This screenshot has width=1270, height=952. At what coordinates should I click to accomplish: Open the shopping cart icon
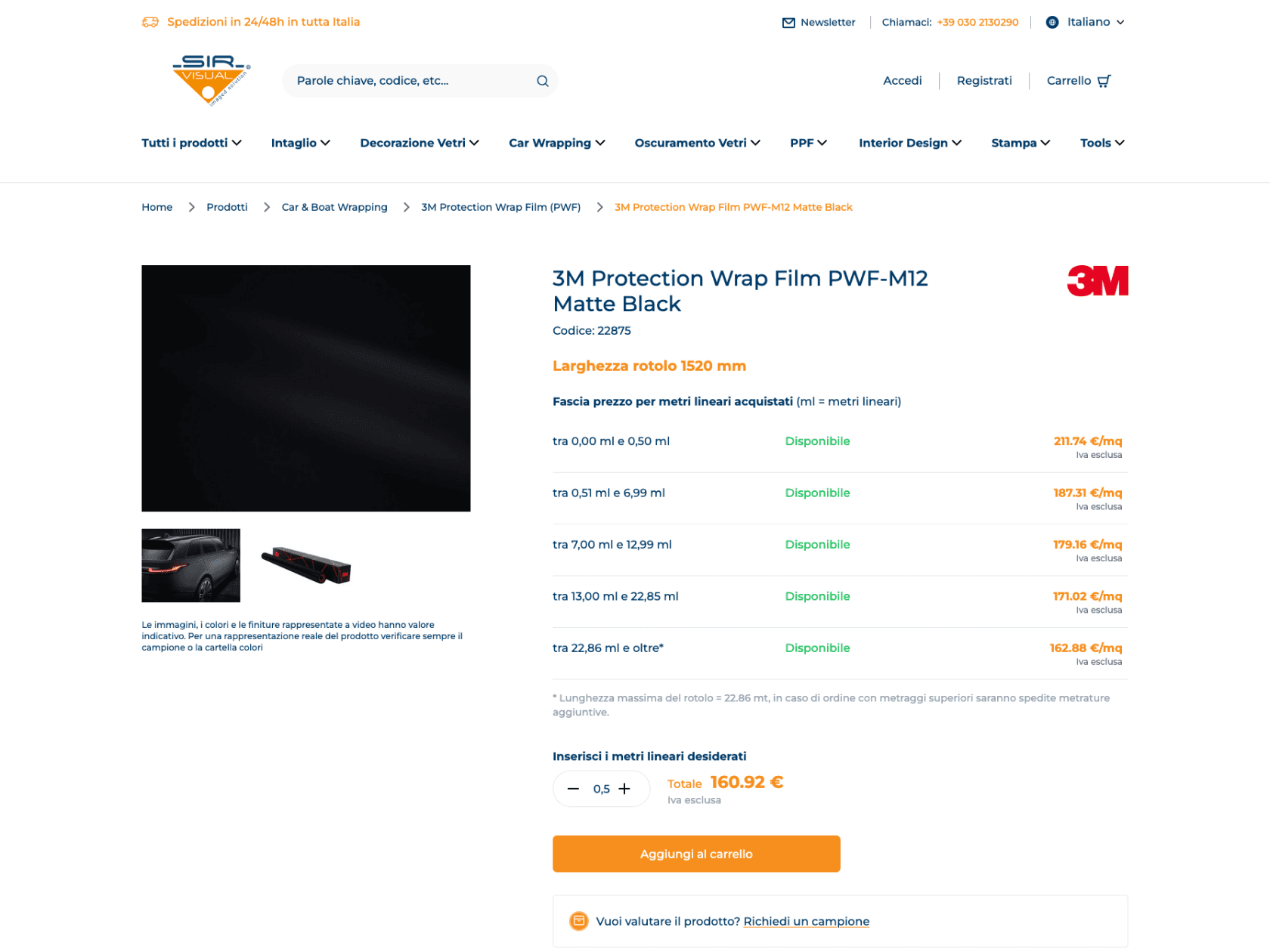tap(1104, 81)
